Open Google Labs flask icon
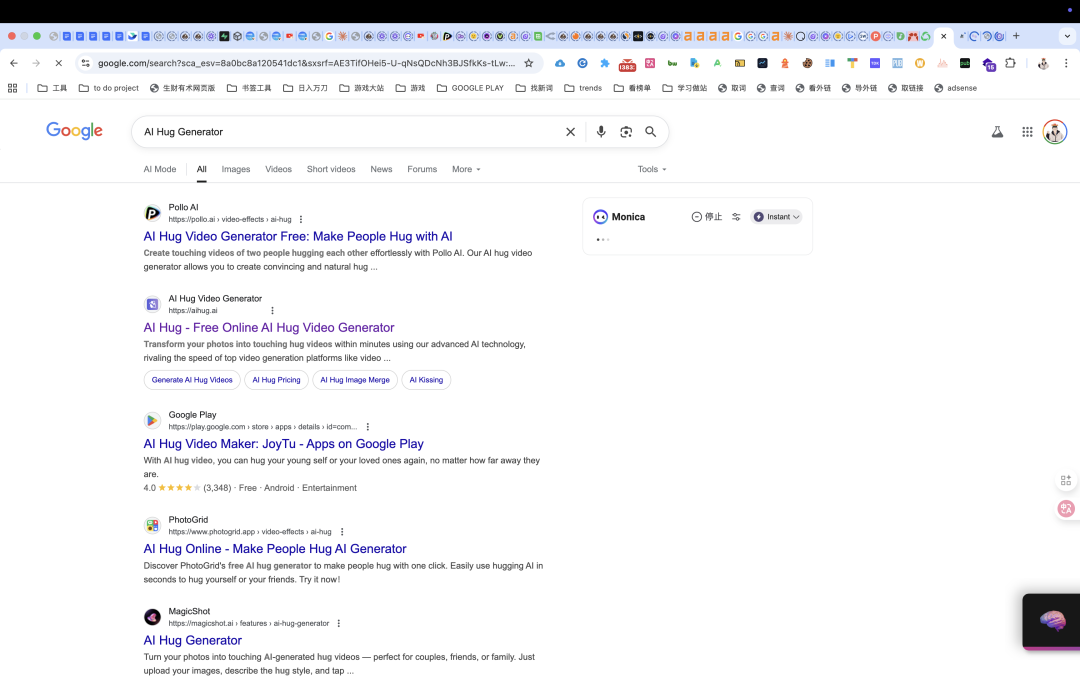1080x698 pixels. 997,132
